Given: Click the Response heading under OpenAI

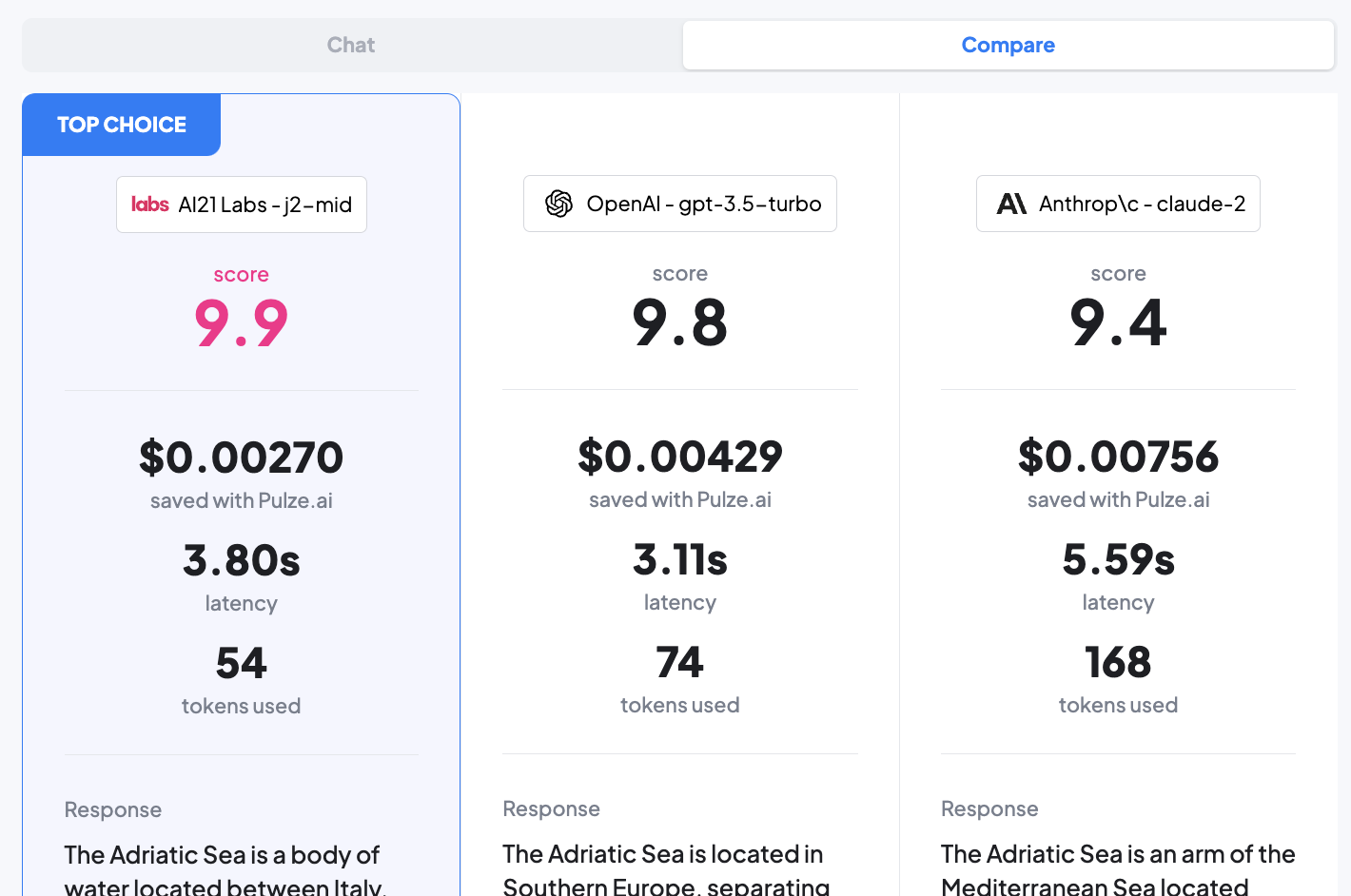Looking at the screenshot, I should point(552,808).
